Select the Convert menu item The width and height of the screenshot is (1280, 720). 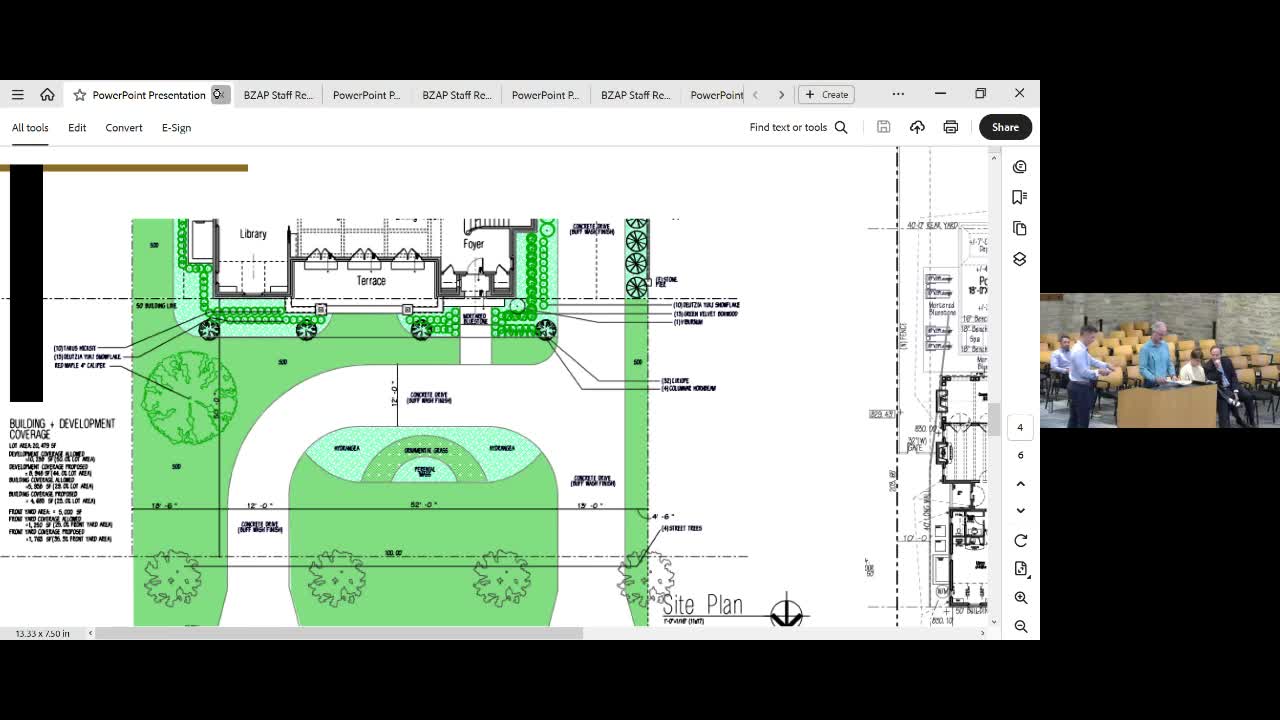point(124,128)
